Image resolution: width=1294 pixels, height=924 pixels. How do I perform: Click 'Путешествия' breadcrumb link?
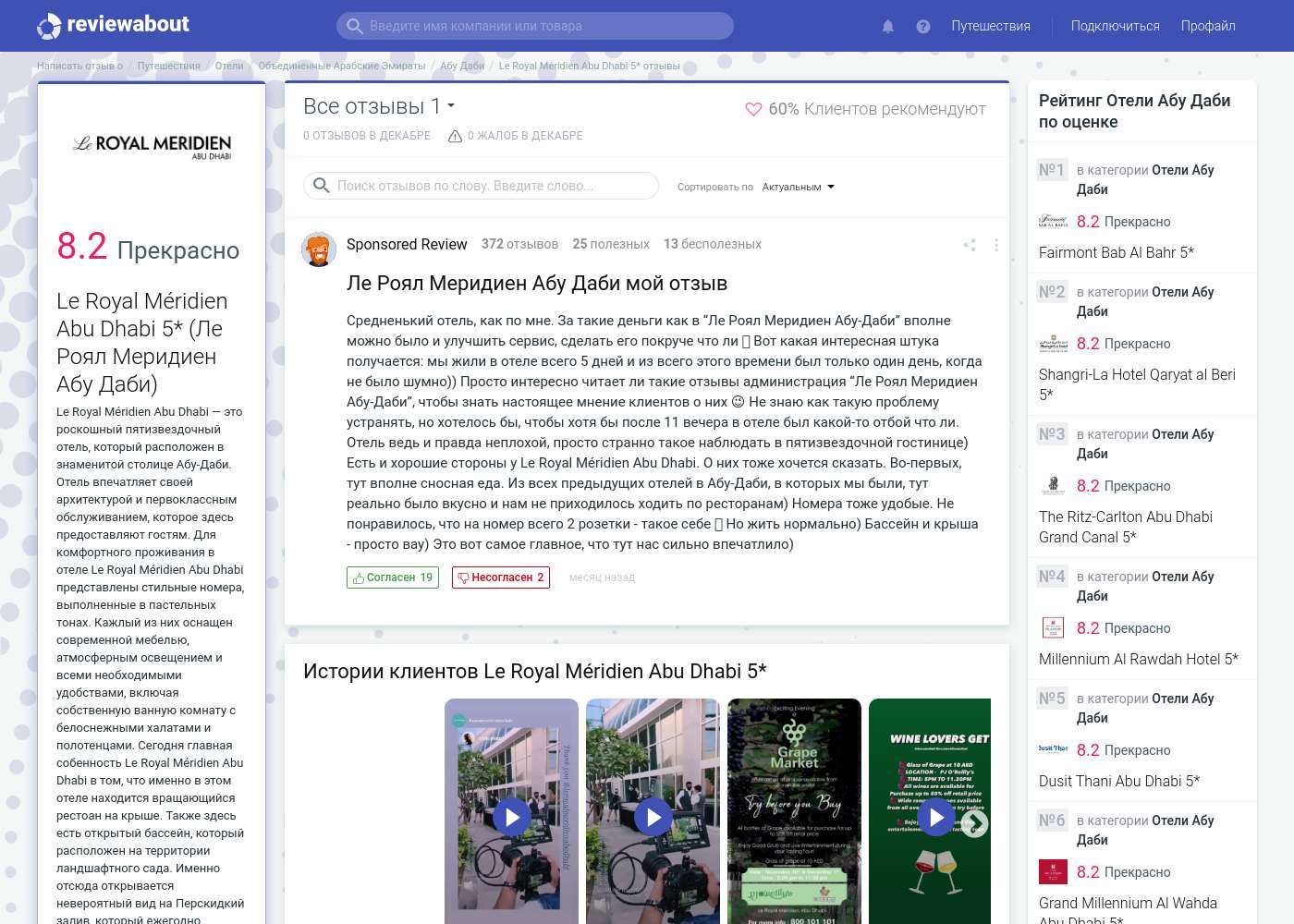pos(168,66)
